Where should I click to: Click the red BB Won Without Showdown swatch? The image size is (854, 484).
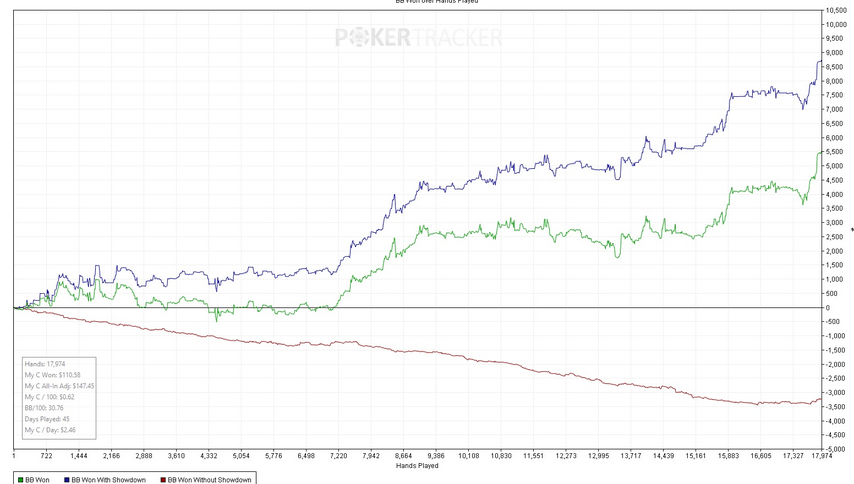(x=163, y=480)
